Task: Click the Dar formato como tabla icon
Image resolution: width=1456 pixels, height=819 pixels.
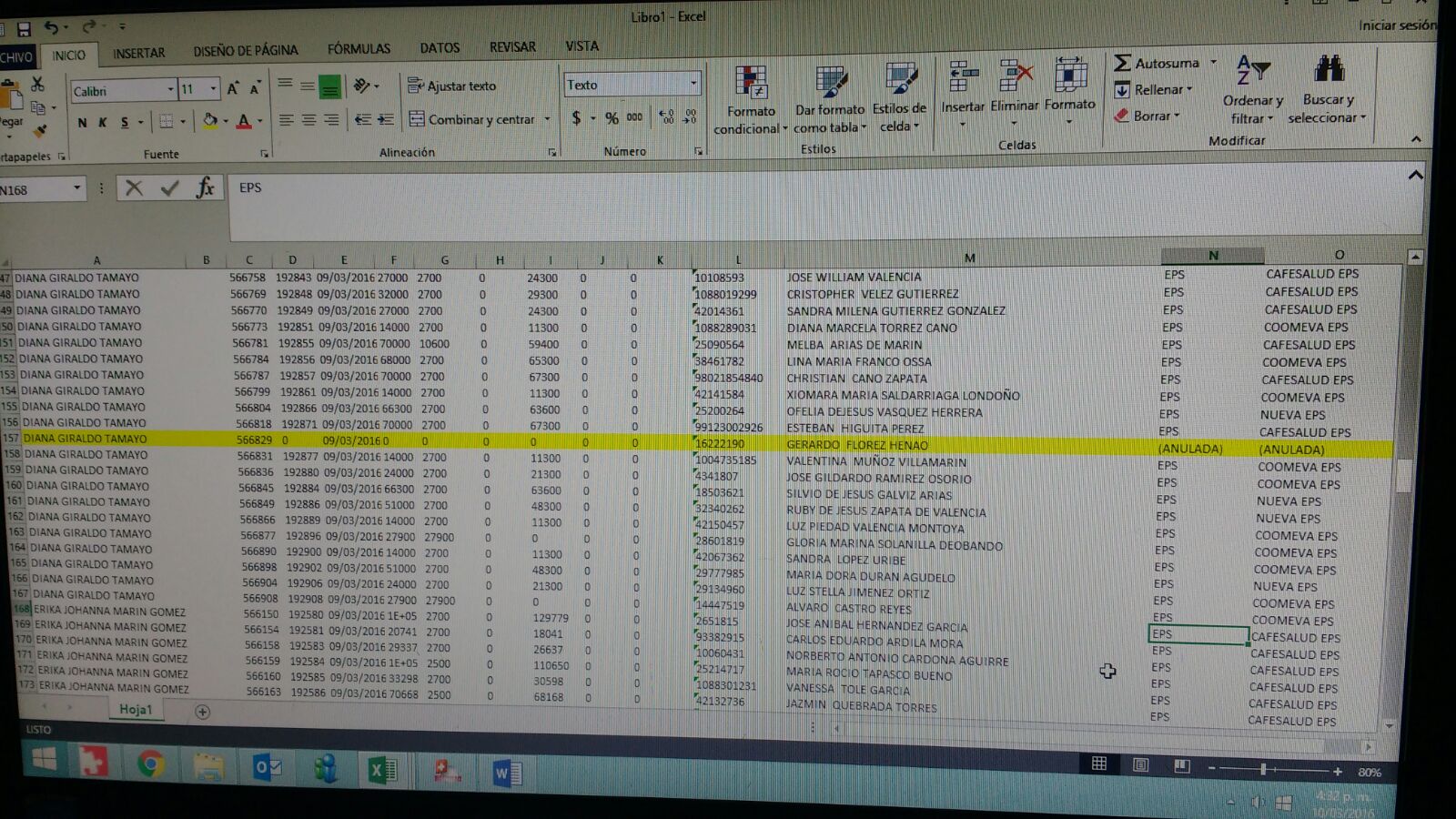Action: [830, 84]
